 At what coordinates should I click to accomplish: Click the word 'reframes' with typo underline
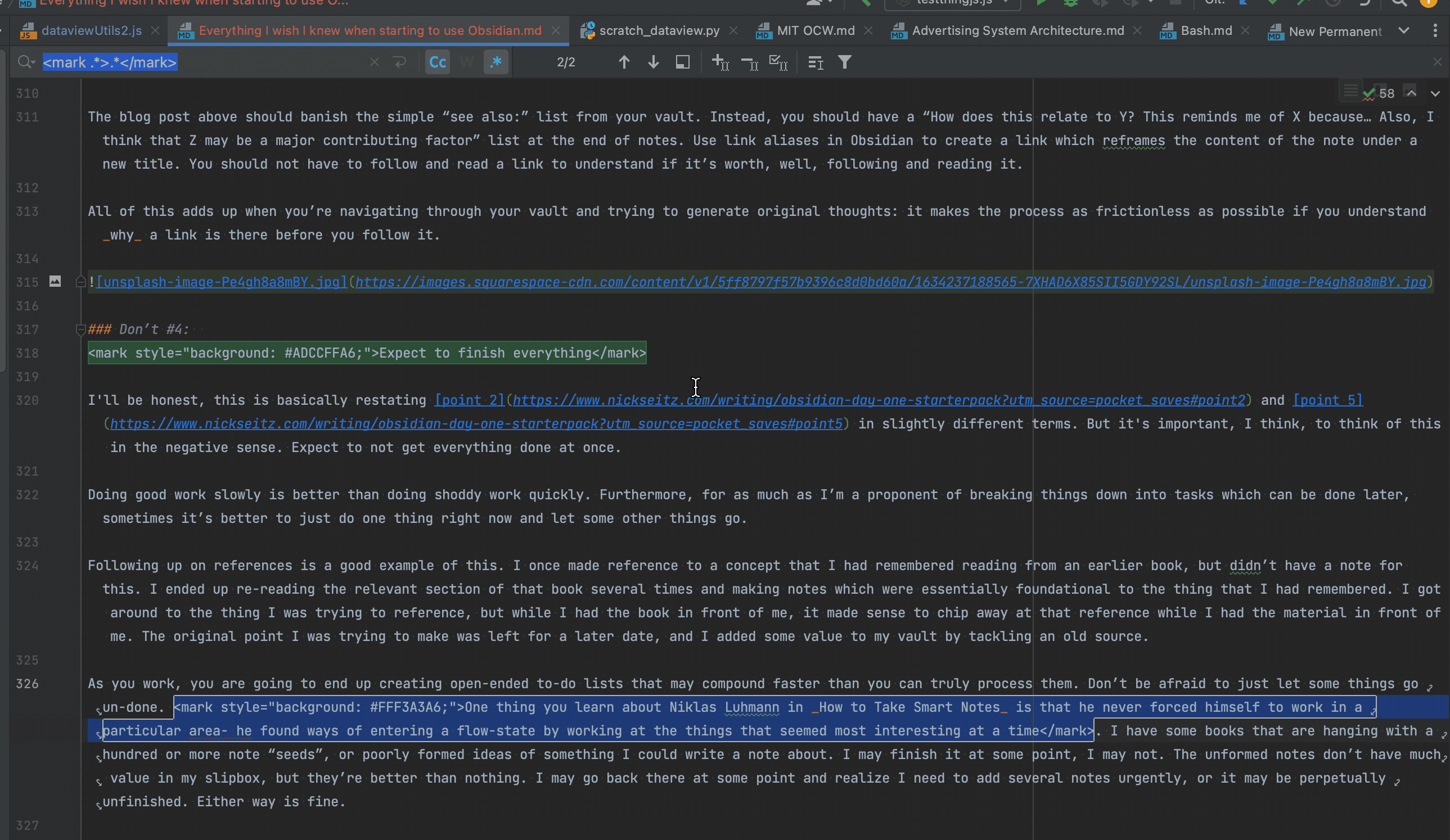tap(1133, 141)
